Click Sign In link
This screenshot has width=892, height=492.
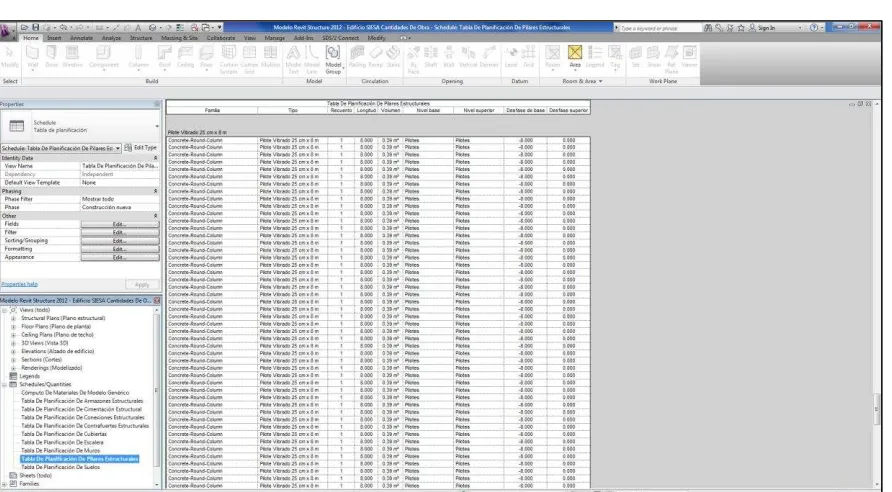[x=766, y=27]
